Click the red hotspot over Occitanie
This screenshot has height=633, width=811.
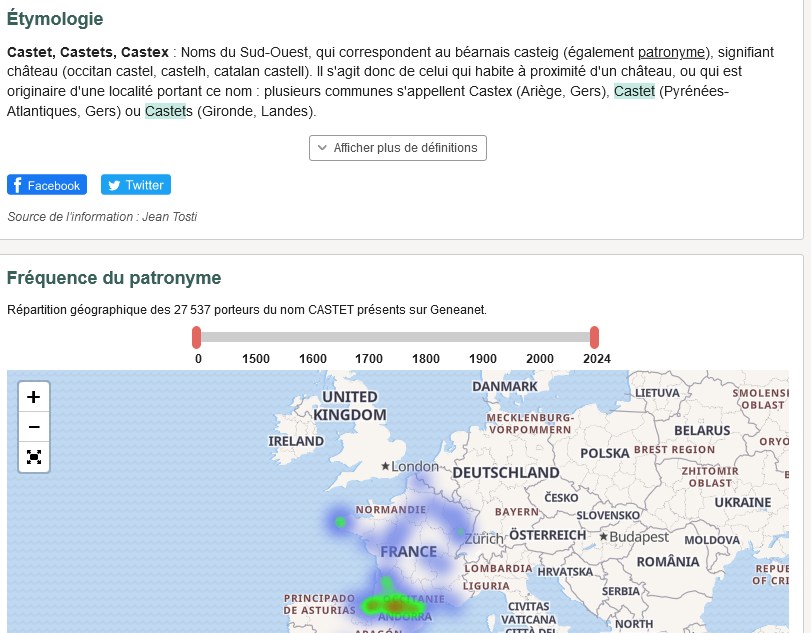(397, 605)
